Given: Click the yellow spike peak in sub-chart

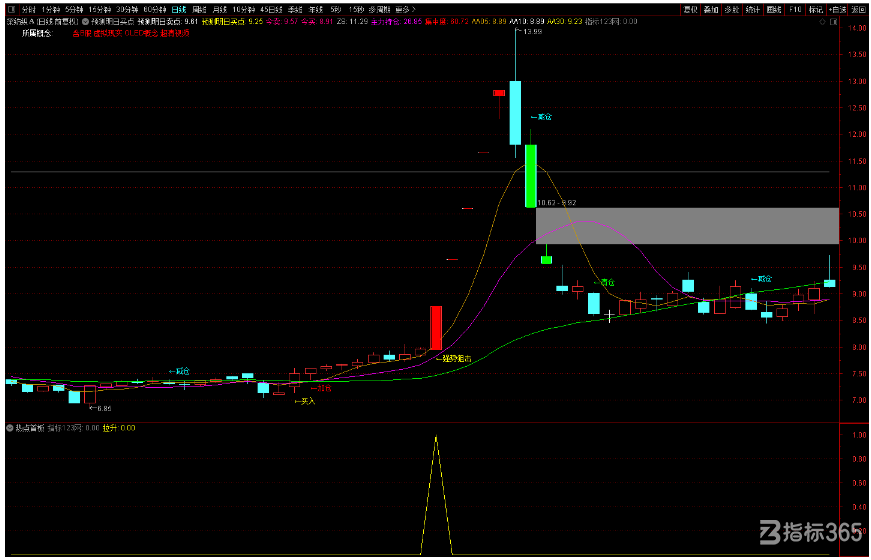Looking at the screenshot, I should point(436,437).
